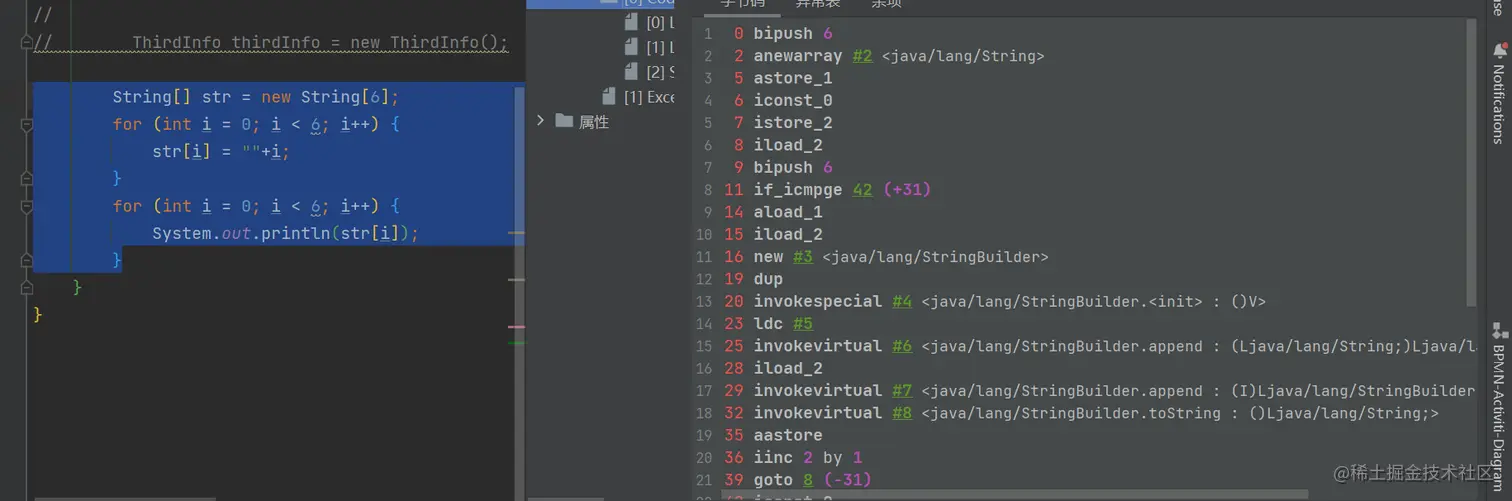Select the file icon of tree row [0] L
This screenshot has width=1512, height=501.
pyautogui.click(x=631, y=22)
